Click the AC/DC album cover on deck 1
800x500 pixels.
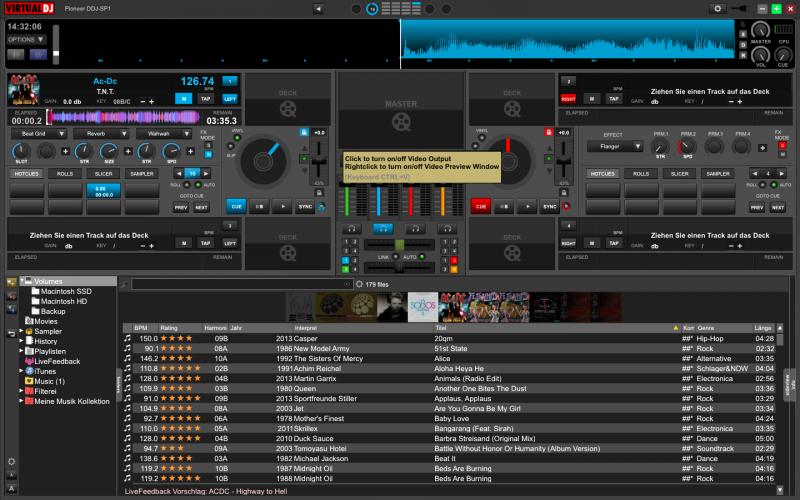(24, 90)
